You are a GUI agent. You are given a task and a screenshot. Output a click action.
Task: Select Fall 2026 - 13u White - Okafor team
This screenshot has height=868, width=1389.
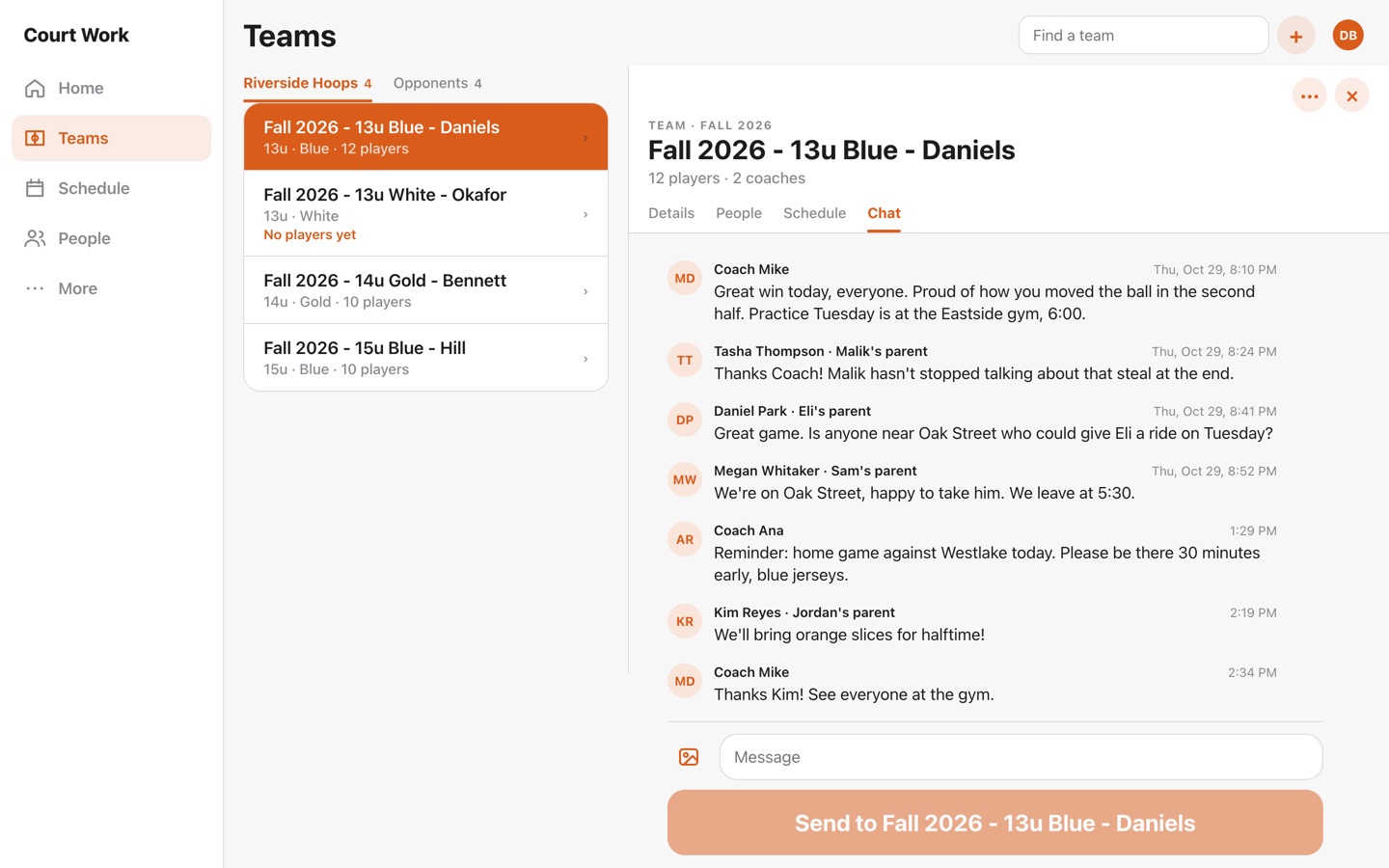[x=425, y=214]
